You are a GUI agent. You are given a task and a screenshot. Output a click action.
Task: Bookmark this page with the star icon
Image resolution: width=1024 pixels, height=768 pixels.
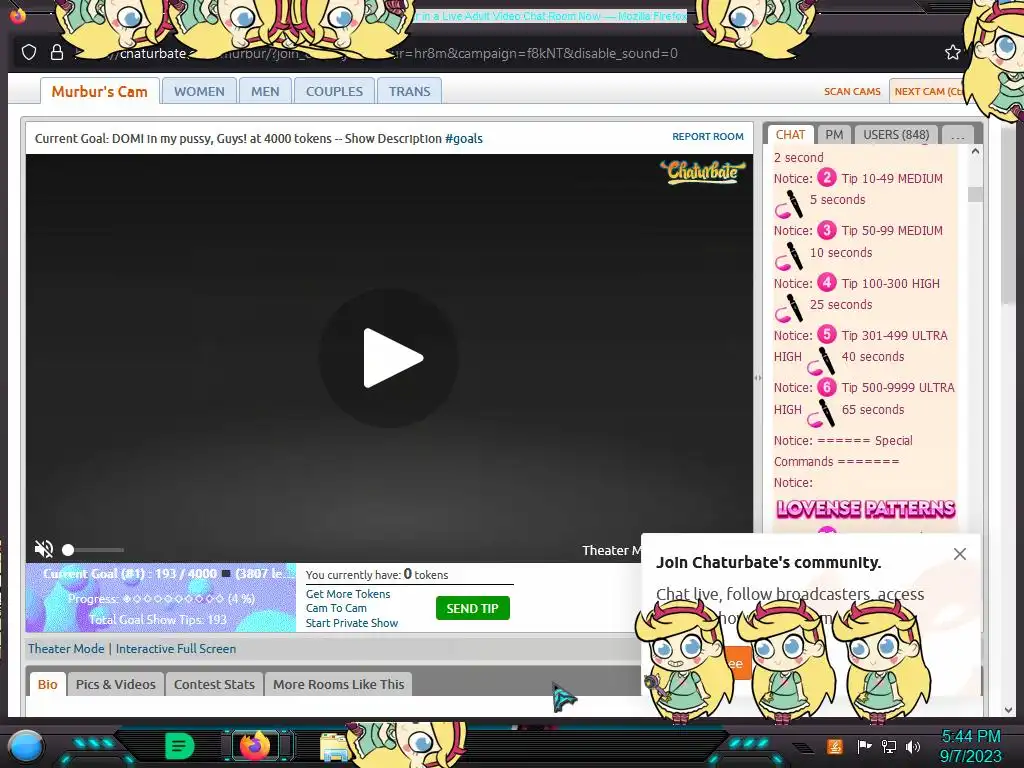[952, 52]
